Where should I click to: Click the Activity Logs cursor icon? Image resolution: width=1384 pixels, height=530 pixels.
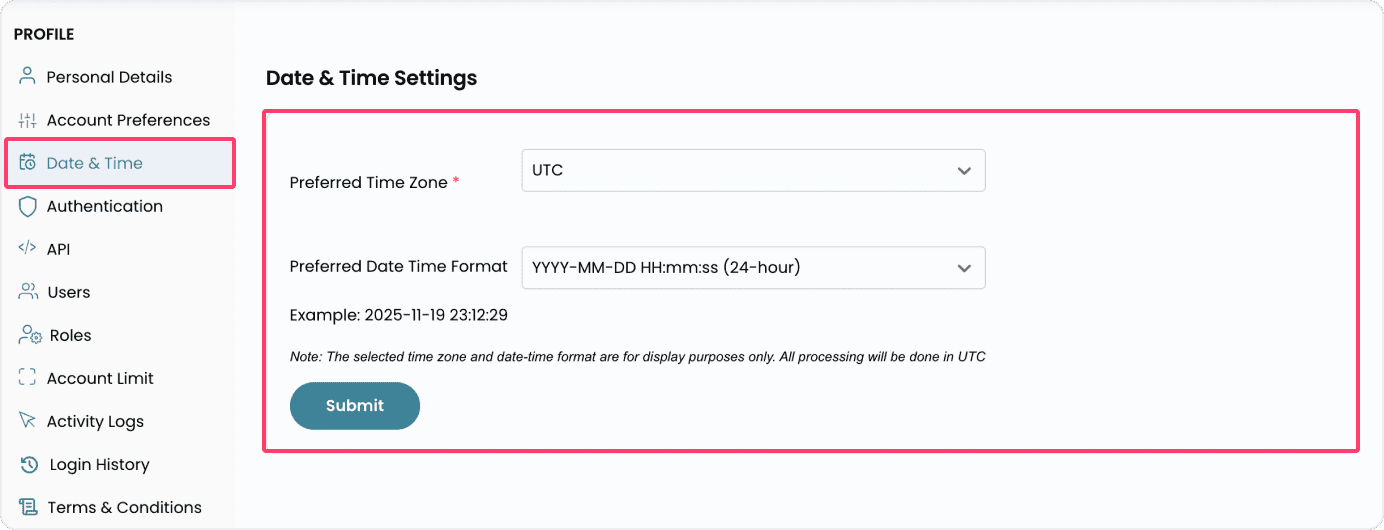(x=27, y=421)
